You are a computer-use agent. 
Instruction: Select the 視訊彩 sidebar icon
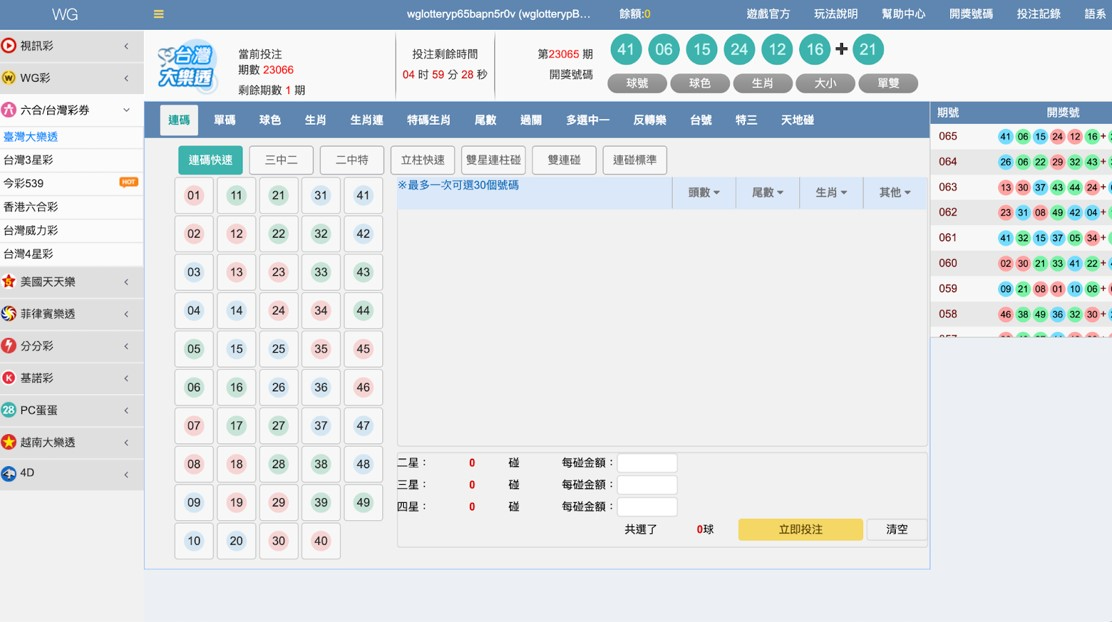tap(9, 46)
